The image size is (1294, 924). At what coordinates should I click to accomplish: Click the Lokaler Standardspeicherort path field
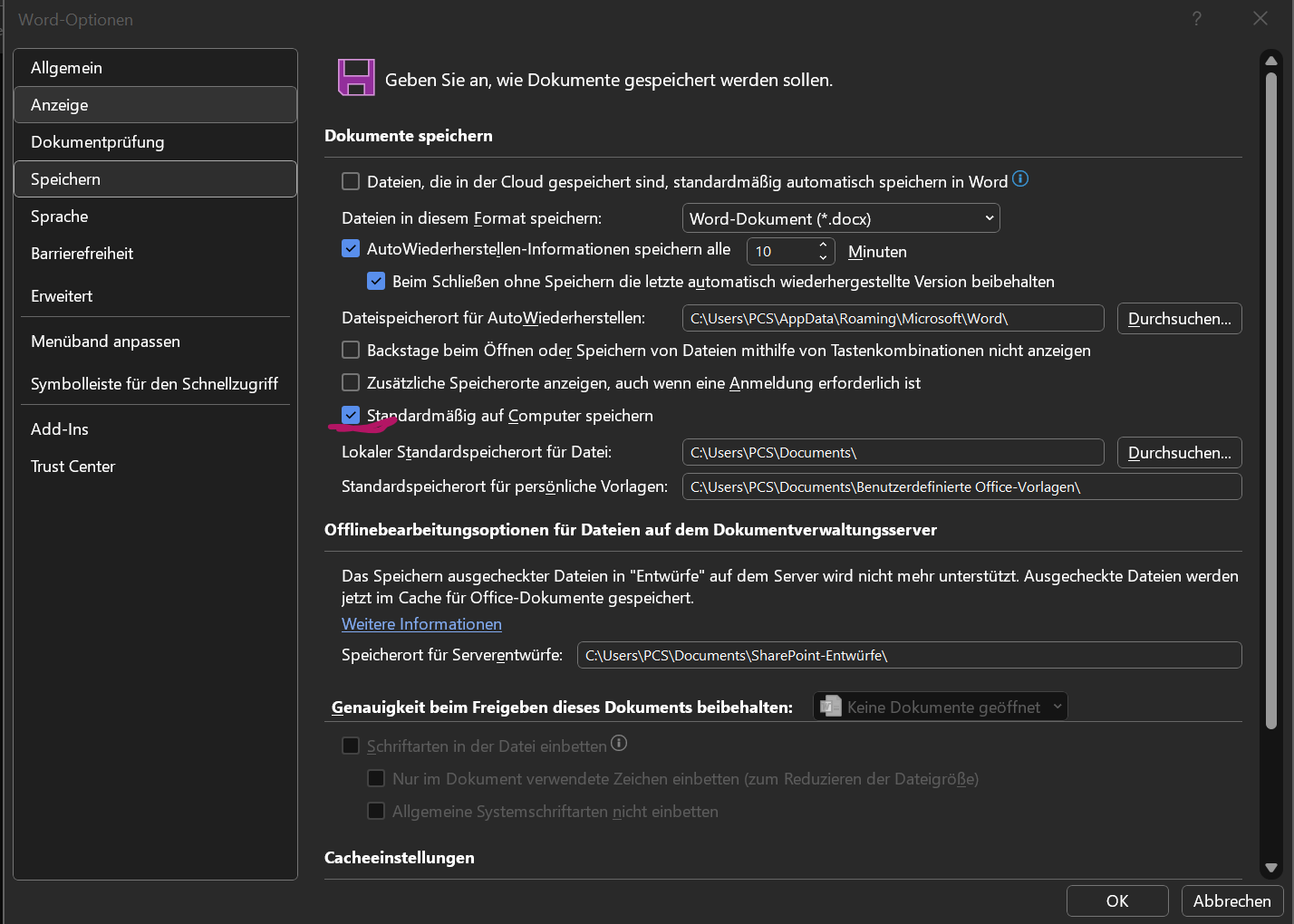(x=892, y=453)
